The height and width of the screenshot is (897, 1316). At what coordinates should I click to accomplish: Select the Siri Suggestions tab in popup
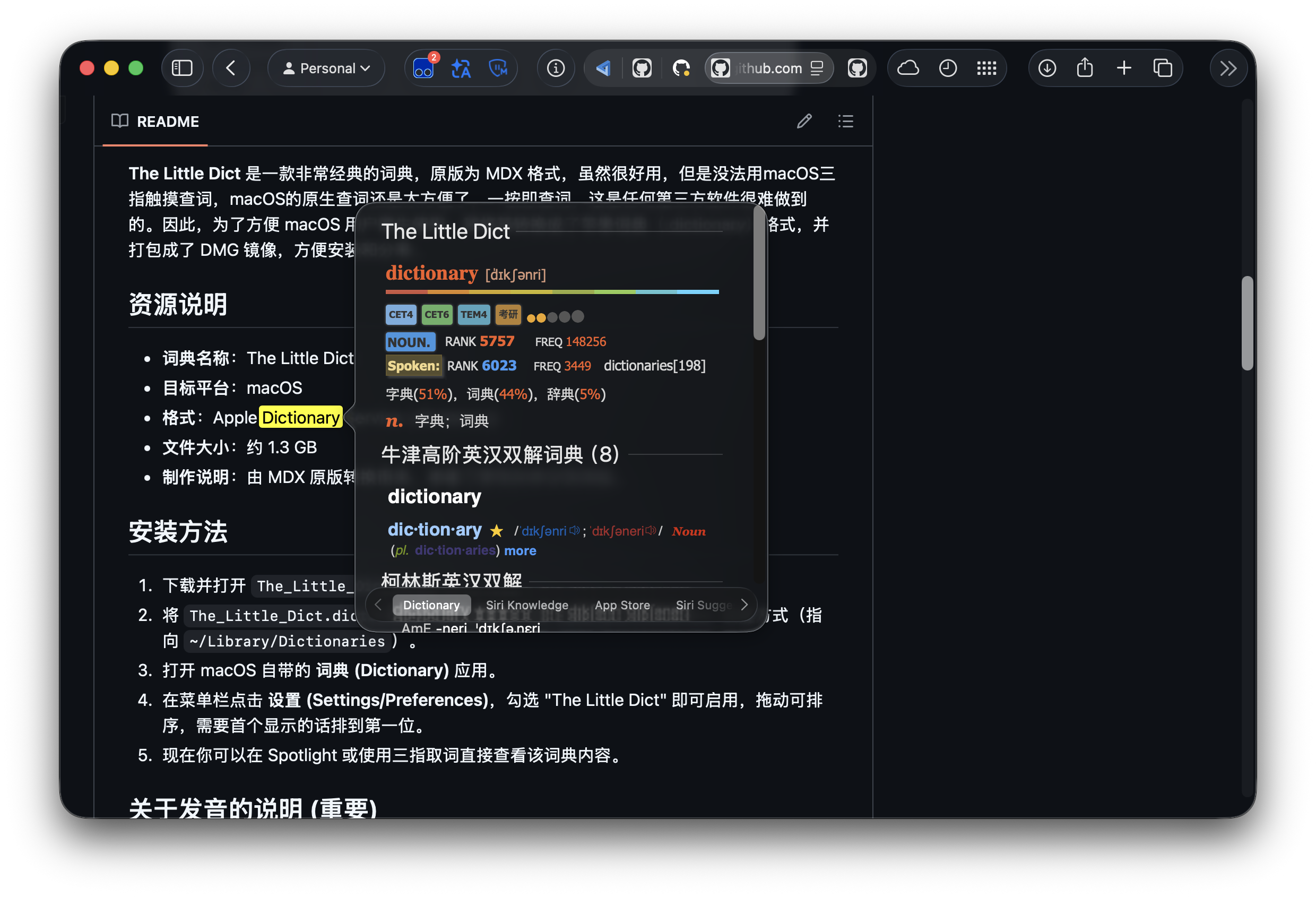[703, 605]
